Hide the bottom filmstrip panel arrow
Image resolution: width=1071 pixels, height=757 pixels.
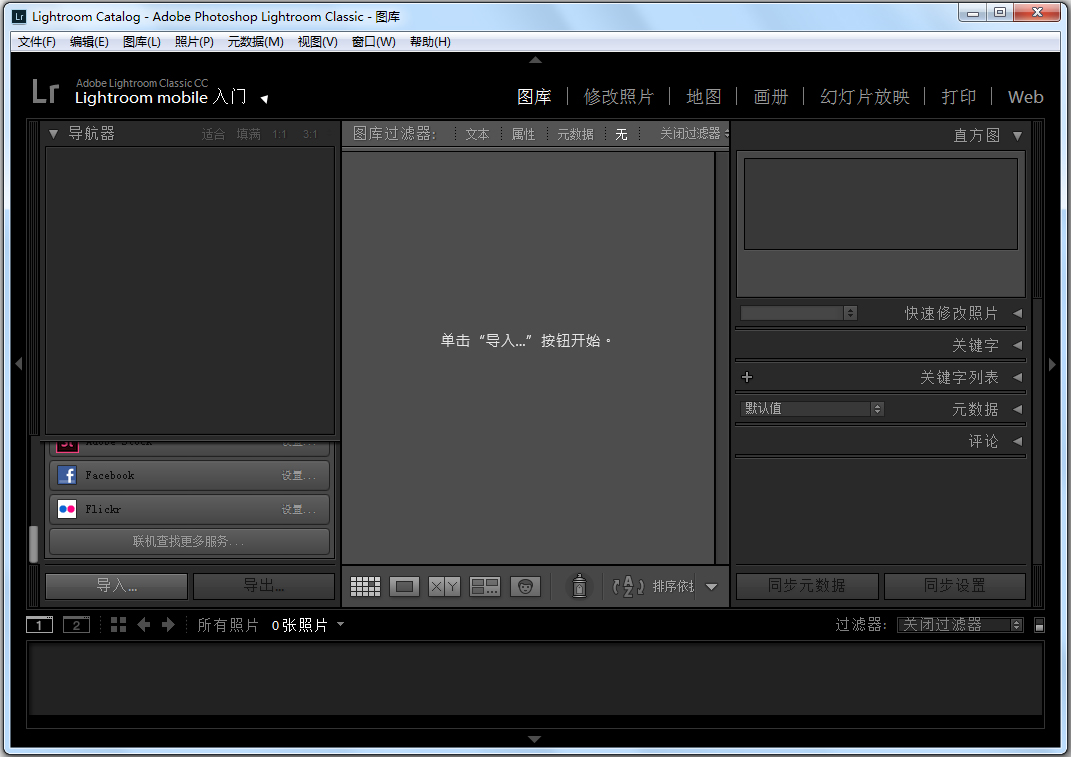point(536,739)
